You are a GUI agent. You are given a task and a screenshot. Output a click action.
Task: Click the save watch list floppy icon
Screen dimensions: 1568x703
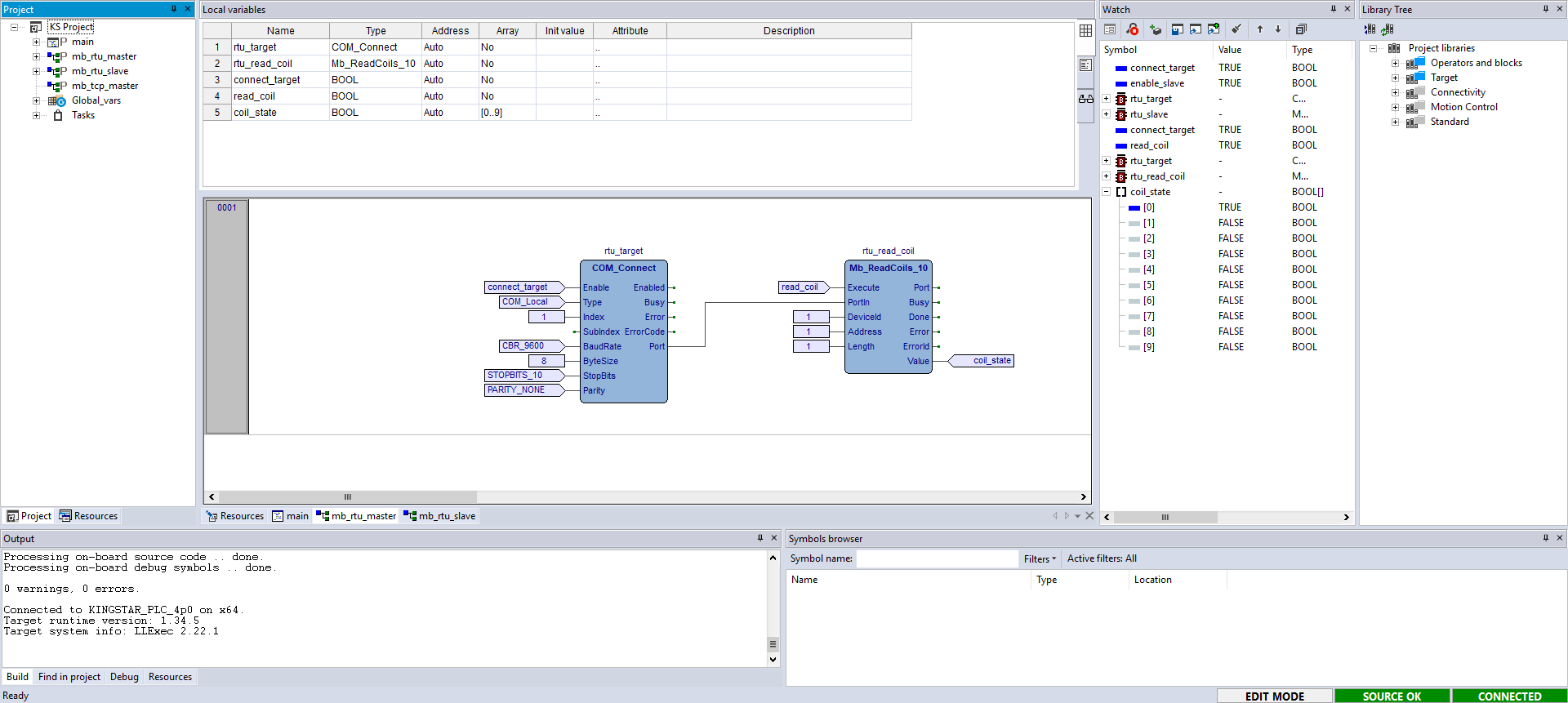pos(1177,29)
